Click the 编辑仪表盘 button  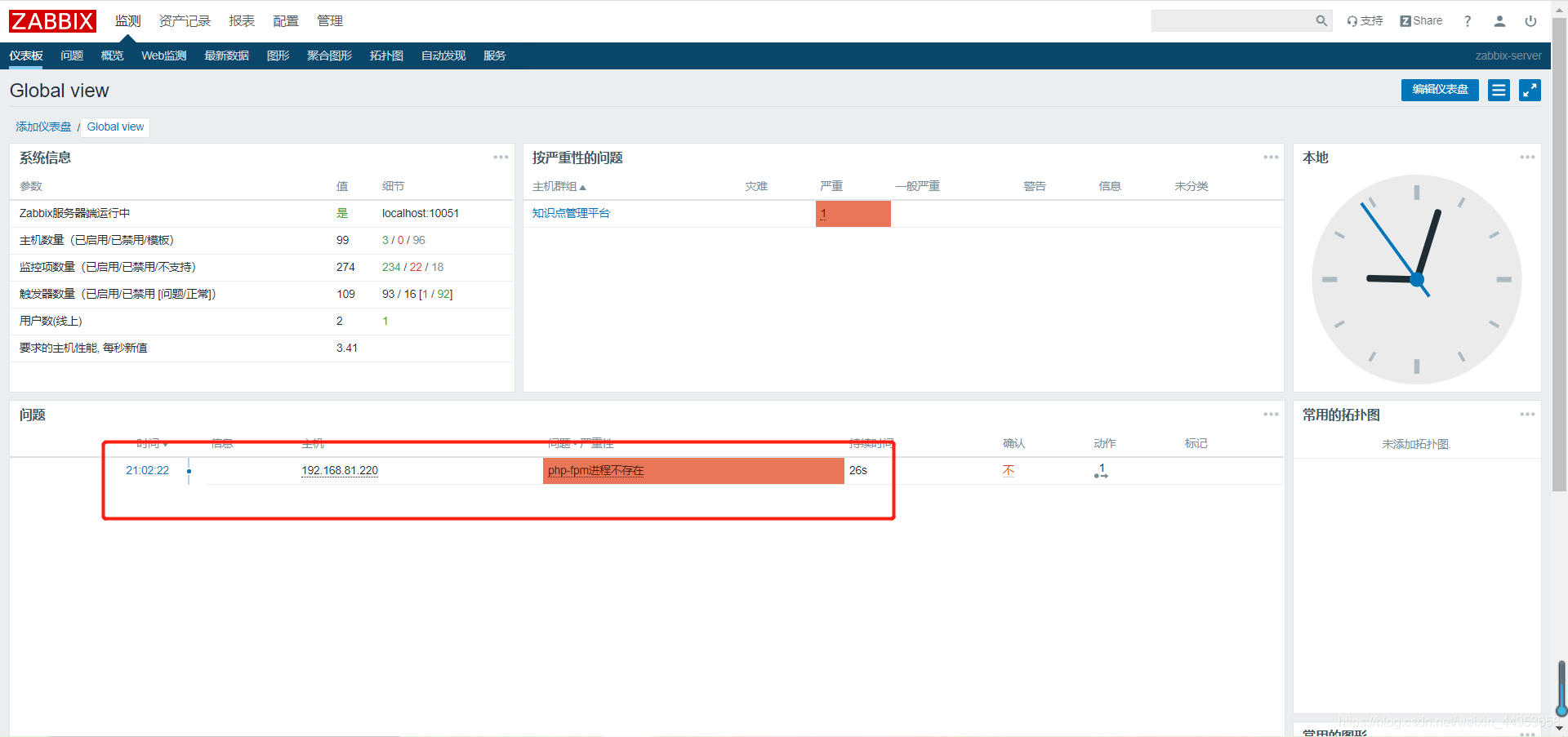pyautogui.click(x=1440, y=90)
